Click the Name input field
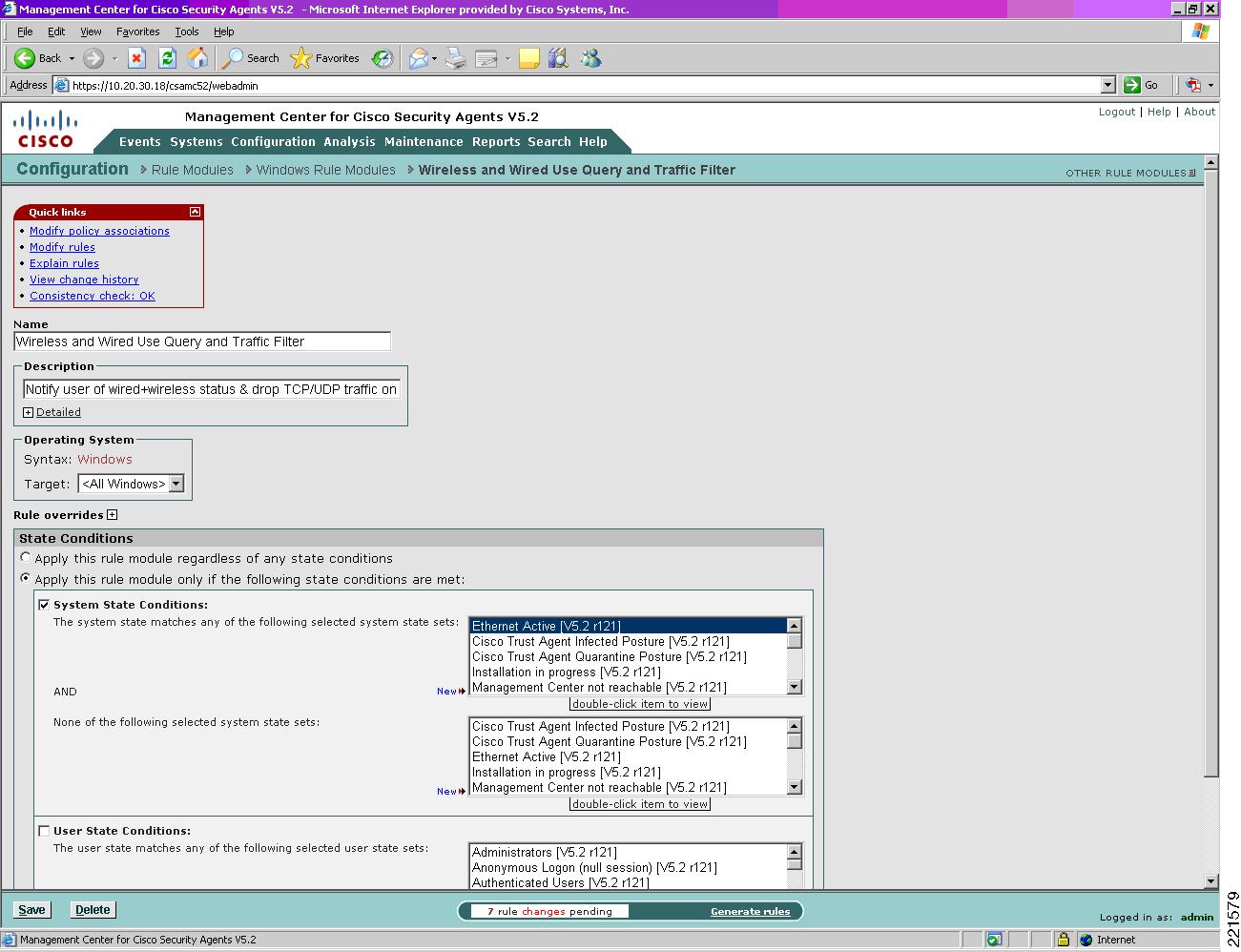This screenshot has width=1241, height=952. click(202, 341)
